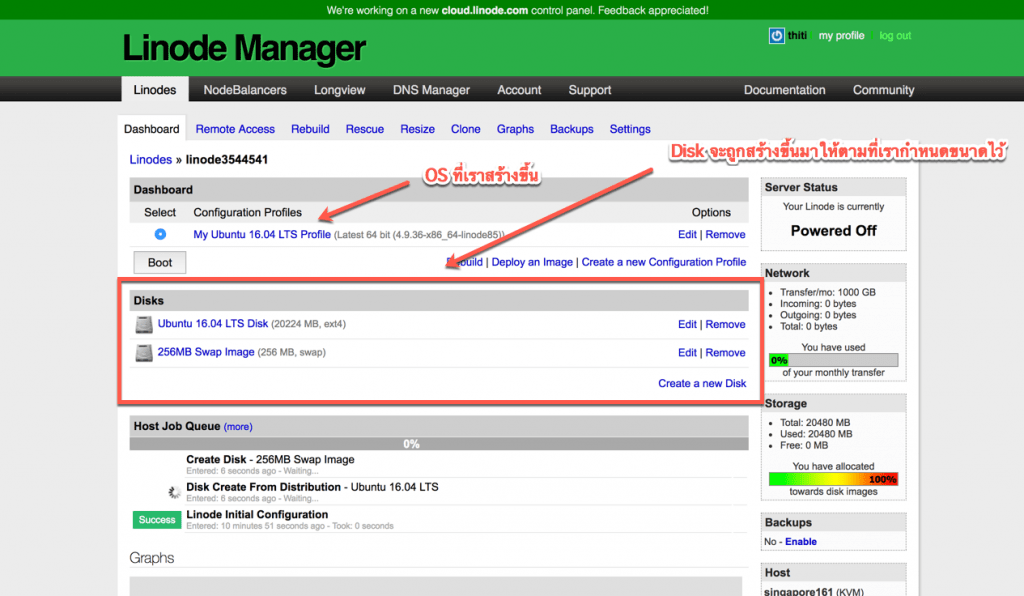Click the 100% disk allocation storage bar
This screenshot has width=1024, height=596.
(833, 479)
